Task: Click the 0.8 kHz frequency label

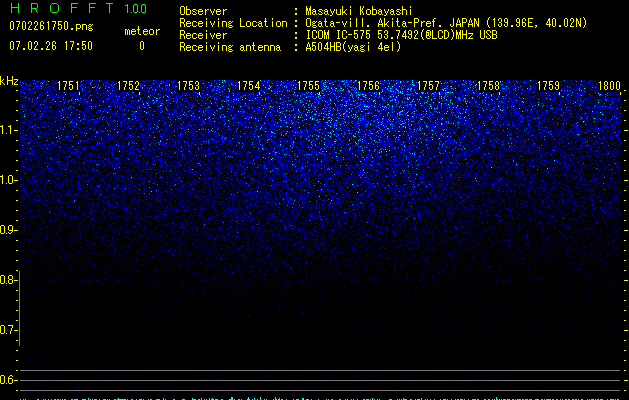Action: coord(8,280)
